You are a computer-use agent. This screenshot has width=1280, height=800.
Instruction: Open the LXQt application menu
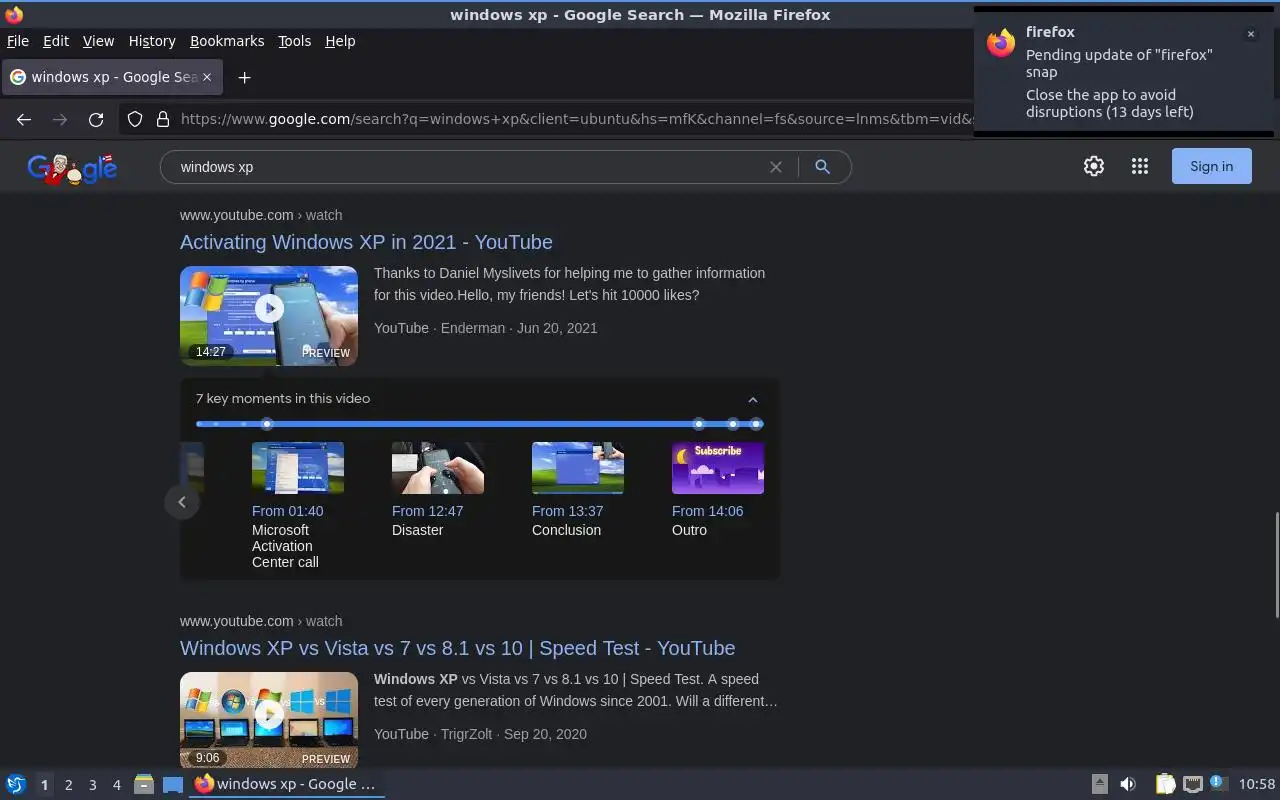point(15,784)
